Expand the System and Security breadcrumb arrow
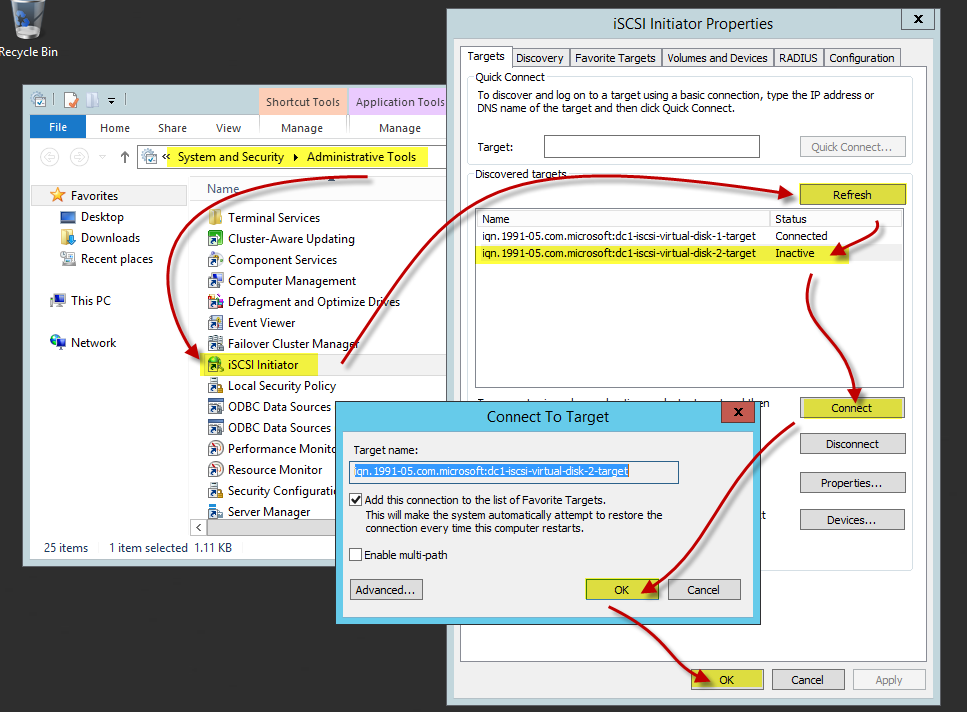The width and height of the screenshot is (967, 712). [x=295, y=157]
